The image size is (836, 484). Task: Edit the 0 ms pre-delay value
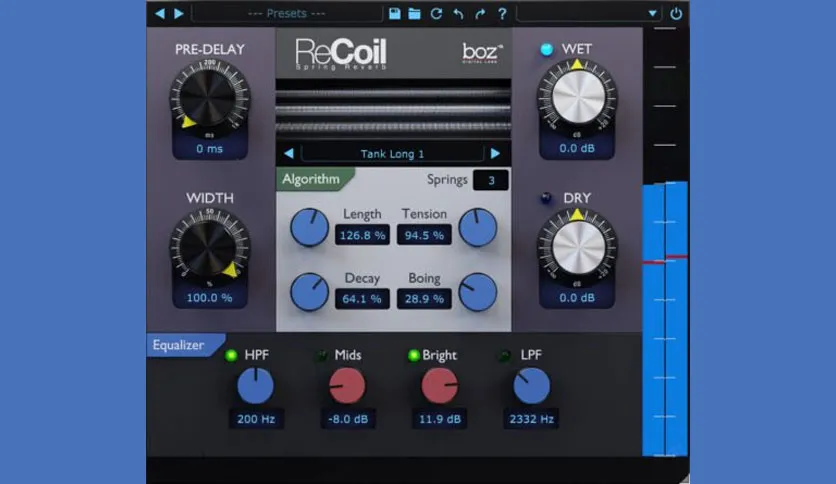pos(210,149)
